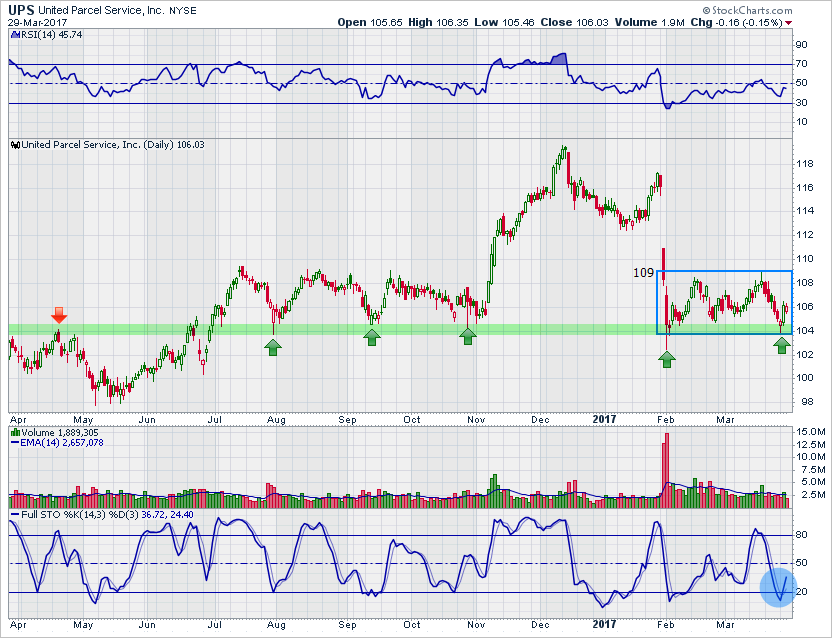Click the 106 price axis label
The height and width of the screenshot is (638, 832).
pyautogui.click(x=804, y=307)
